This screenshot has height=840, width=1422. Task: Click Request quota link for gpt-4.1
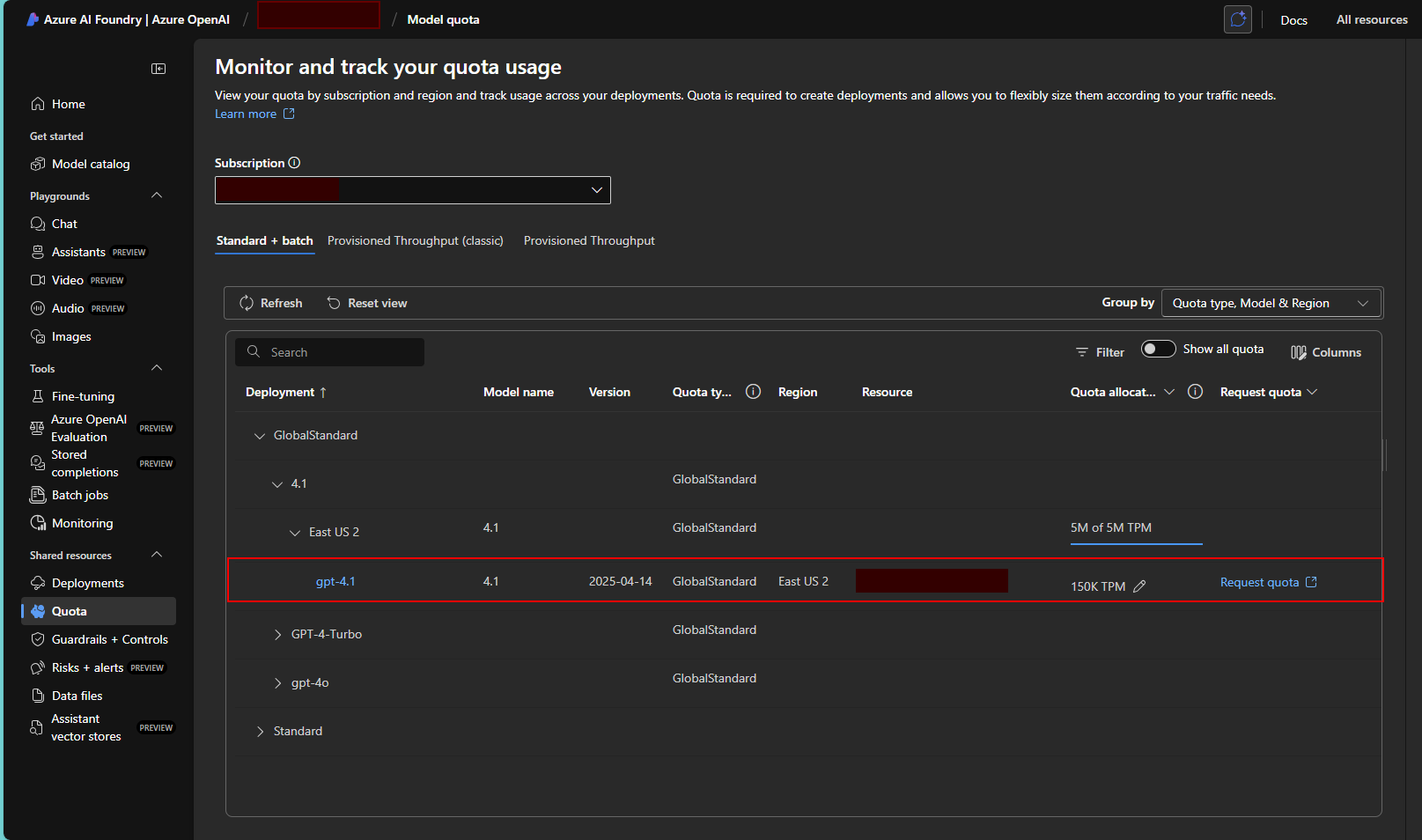pyautogui.click(x=1268, y=582)
